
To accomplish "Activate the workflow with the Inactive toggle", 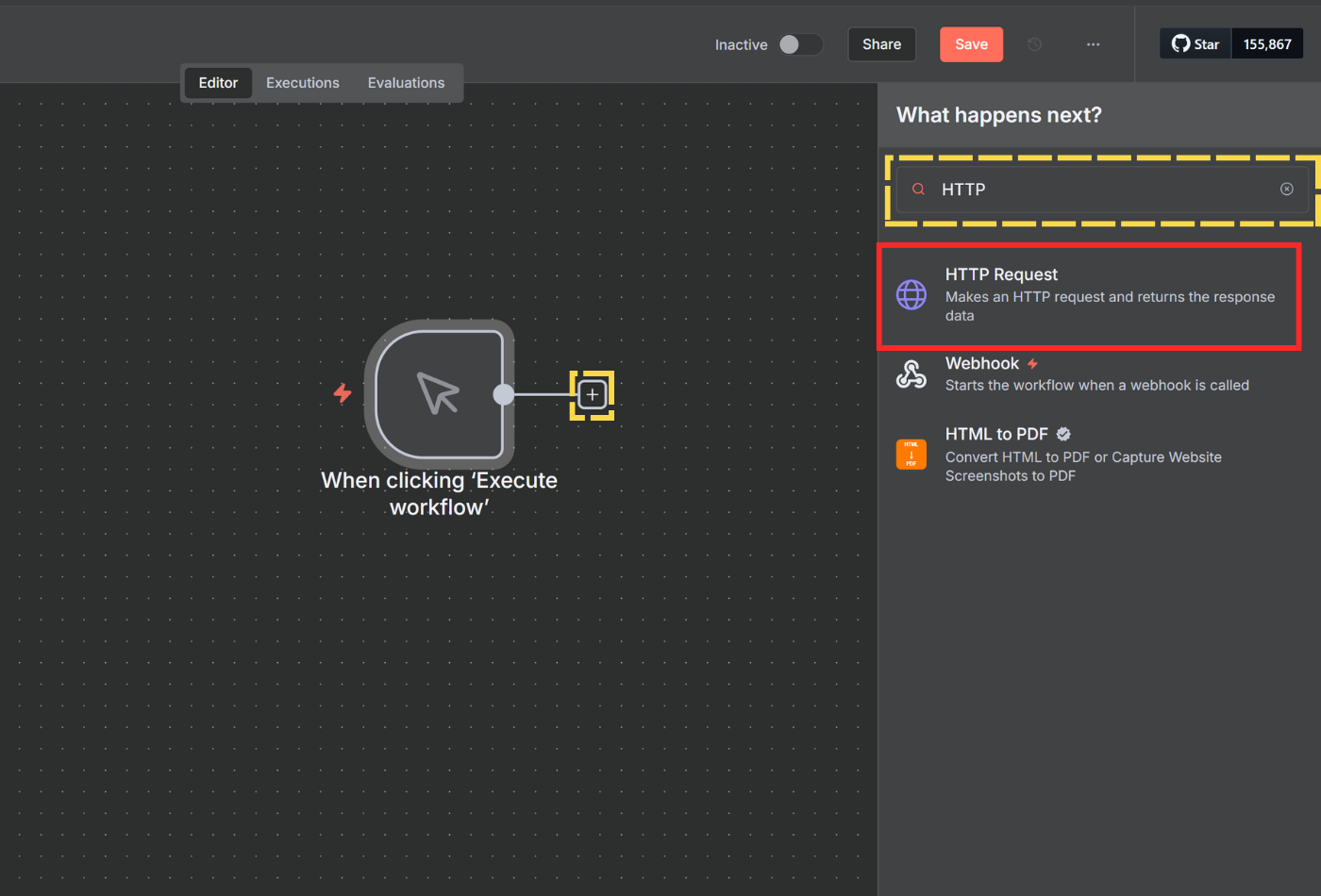I will click(x=800, y=44).
